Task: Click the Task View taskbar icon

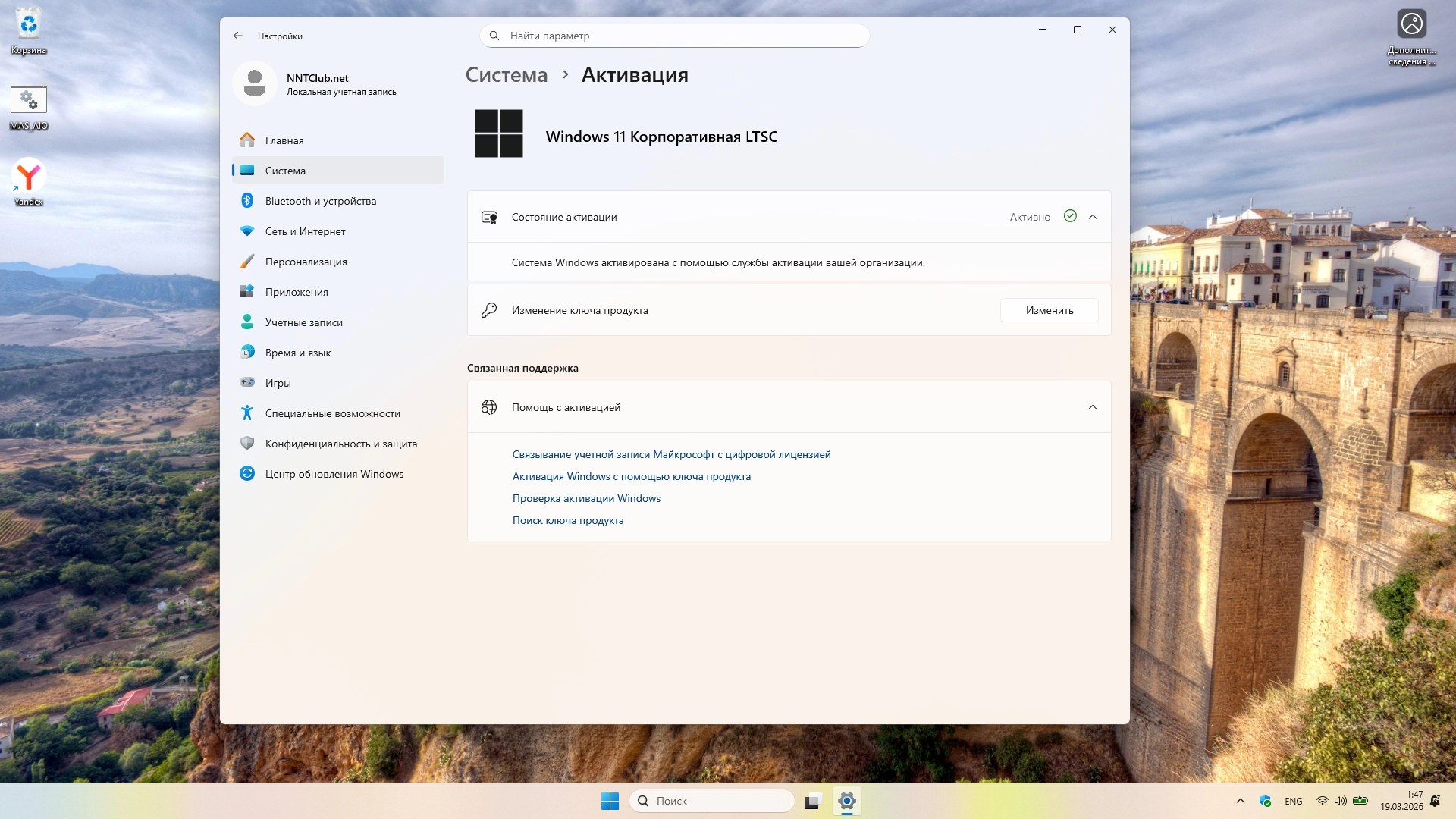Action: 813,801
